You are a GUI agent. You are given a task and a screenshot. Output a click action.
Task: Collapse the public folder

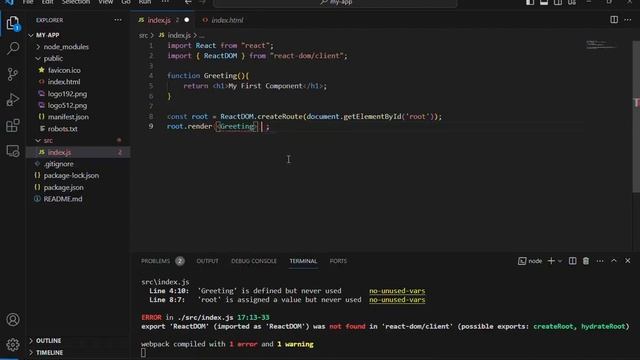tap(38, 59)
